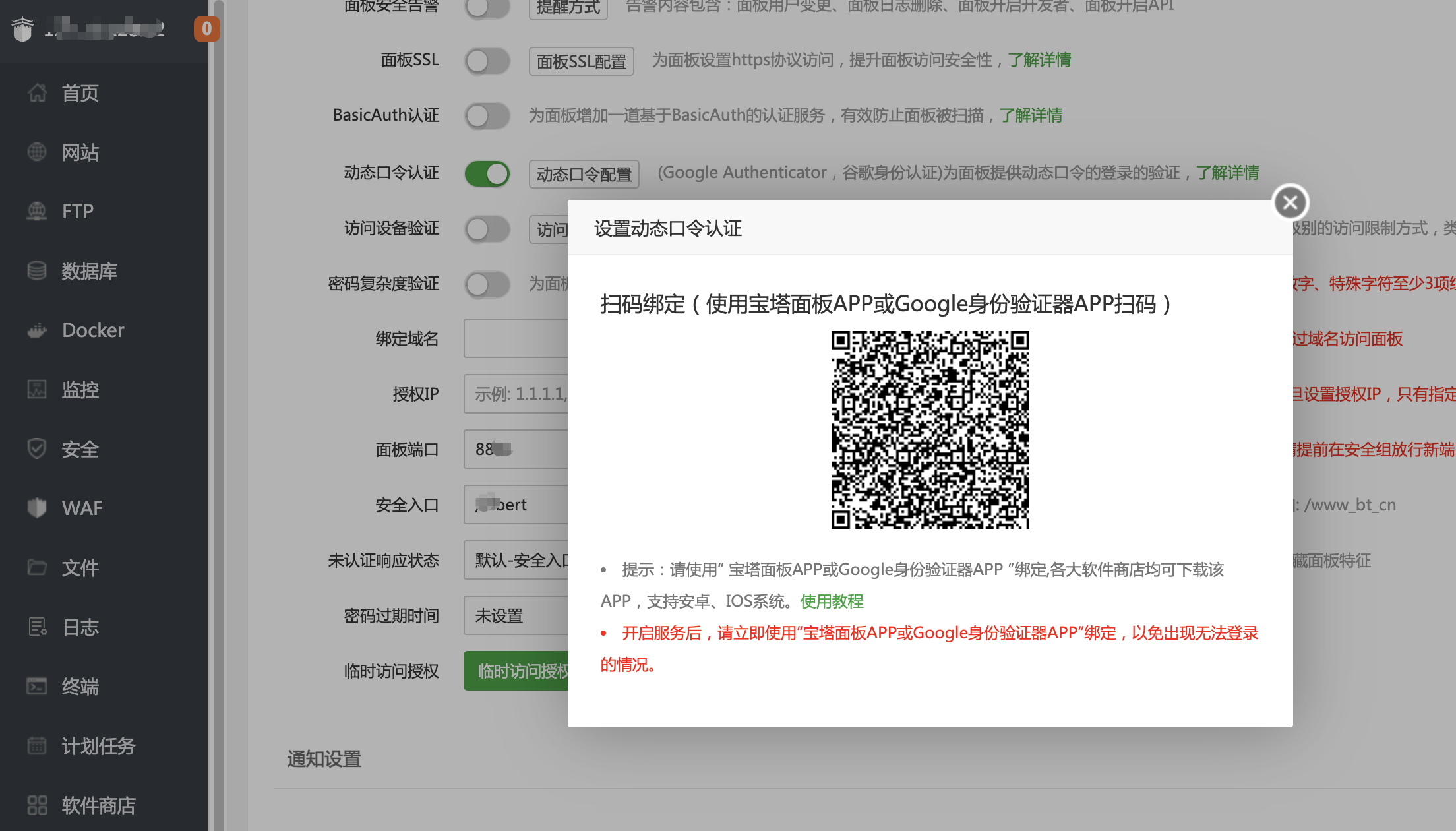Click the website globe icon
Image resolution: width=1456 pixels, height=831 pixels.
click(x=37, y=152)
